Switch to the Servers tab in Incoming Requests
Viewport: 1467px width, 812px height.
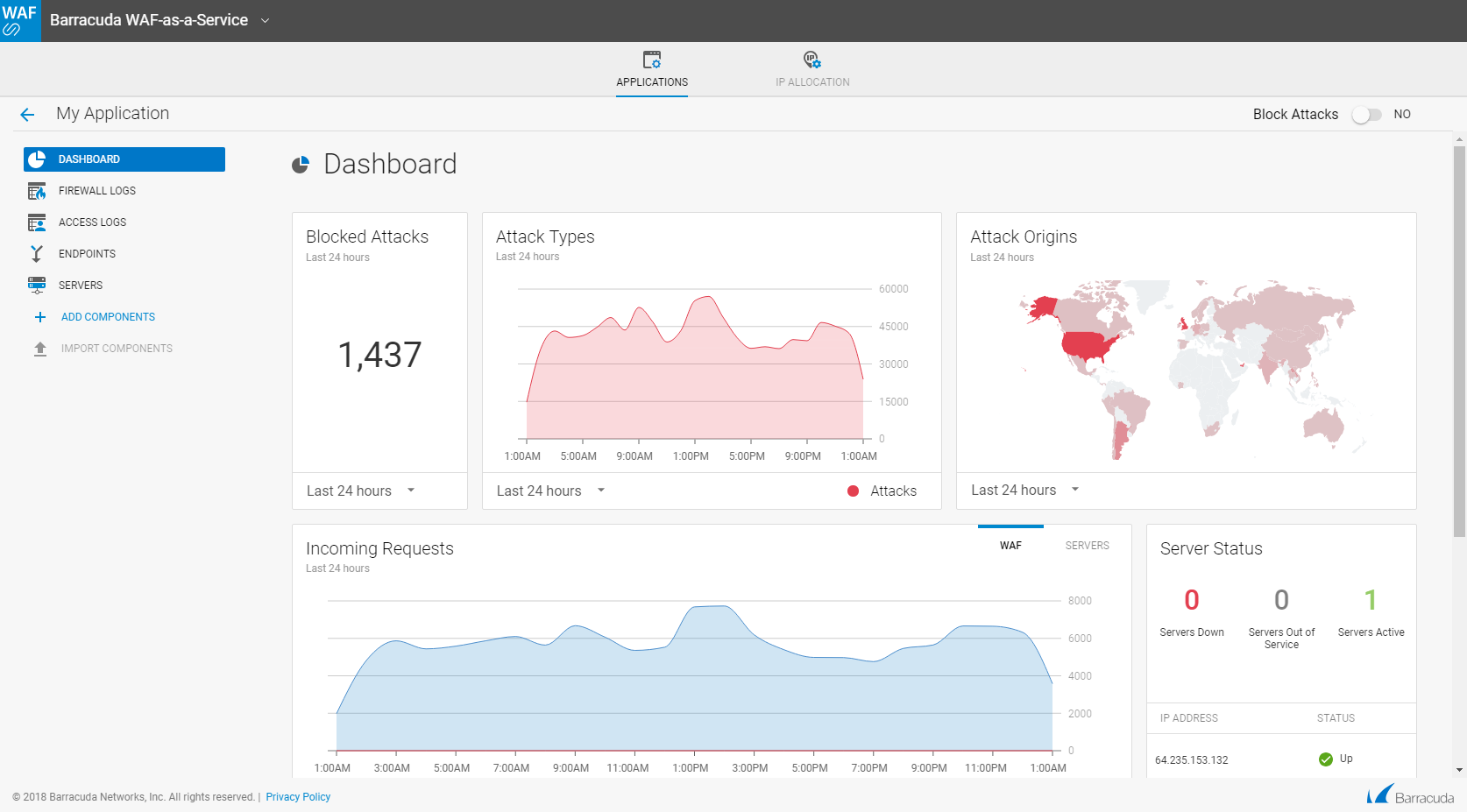(x=1087, y=546)
